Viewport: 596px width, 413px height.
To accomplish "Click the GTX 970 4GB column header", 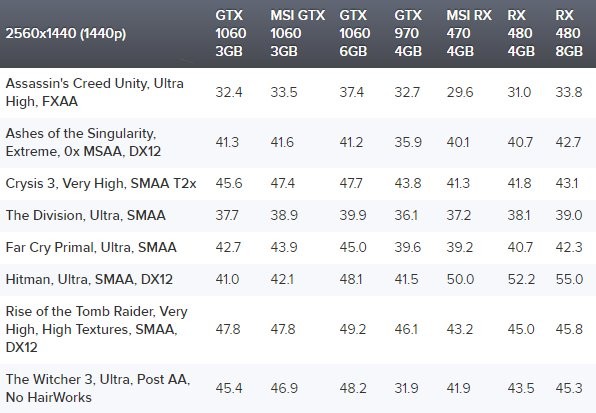I will pyautogui.click(x=408, y=33).
